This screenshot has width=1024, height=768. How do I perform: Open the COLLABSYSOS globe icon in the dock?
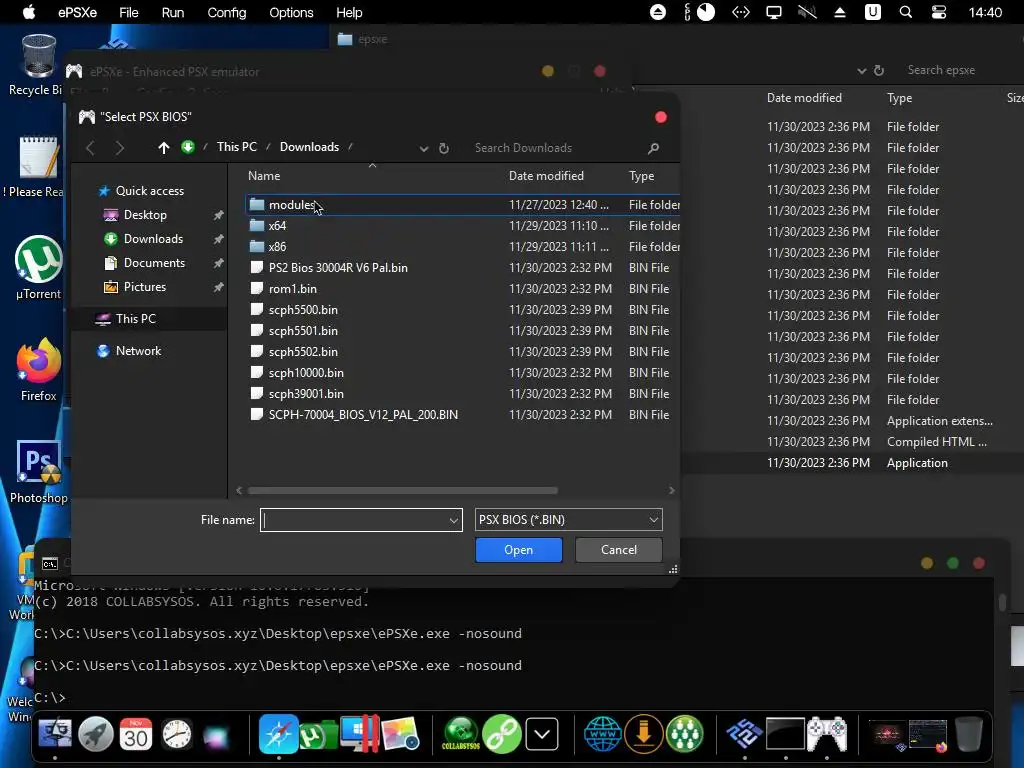461,734
